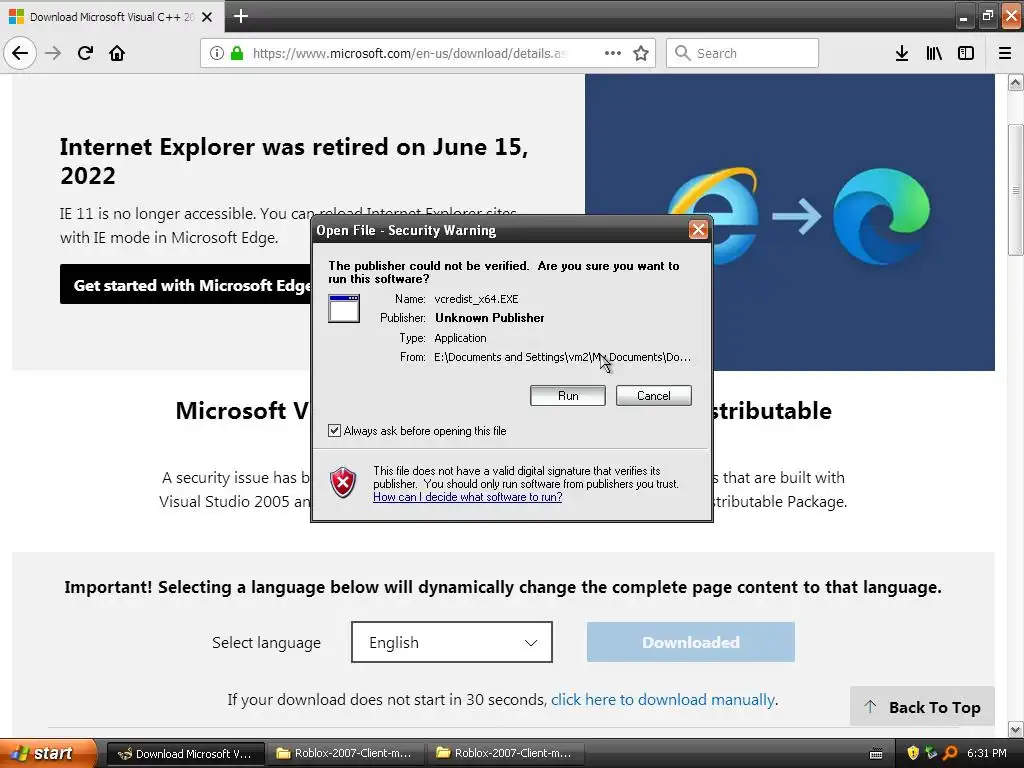Screen dimensions: 1024x768
Task: Open second Roblox-2007-Client-m... taskbar folder
Action: 505,753
